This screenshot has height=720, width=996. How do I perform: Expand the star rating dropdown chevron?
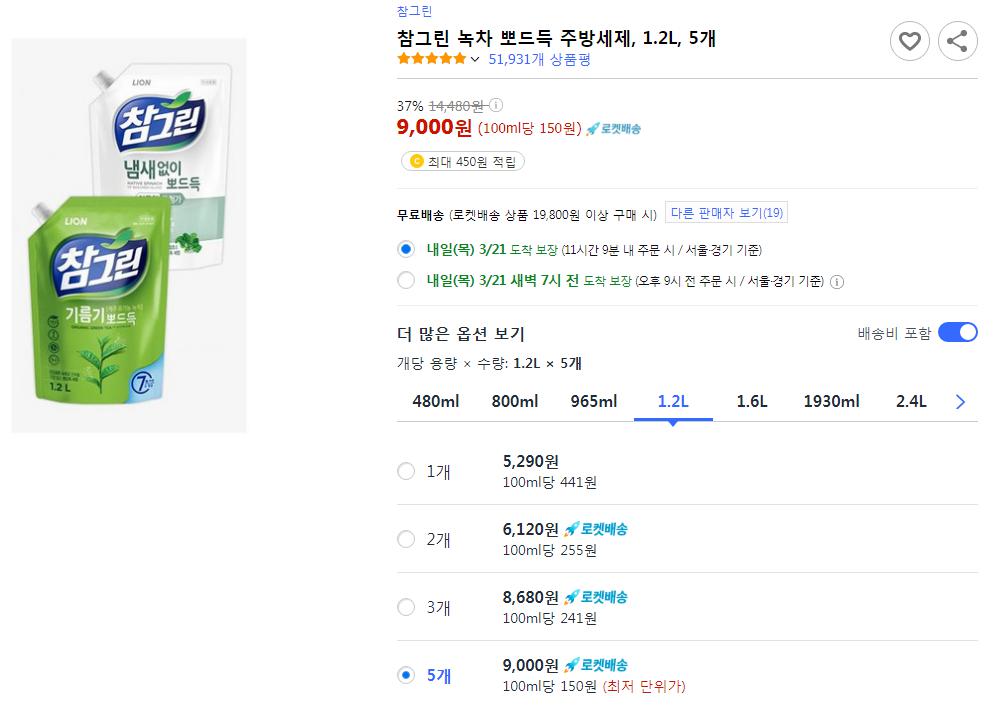click(x=475, y=60)
